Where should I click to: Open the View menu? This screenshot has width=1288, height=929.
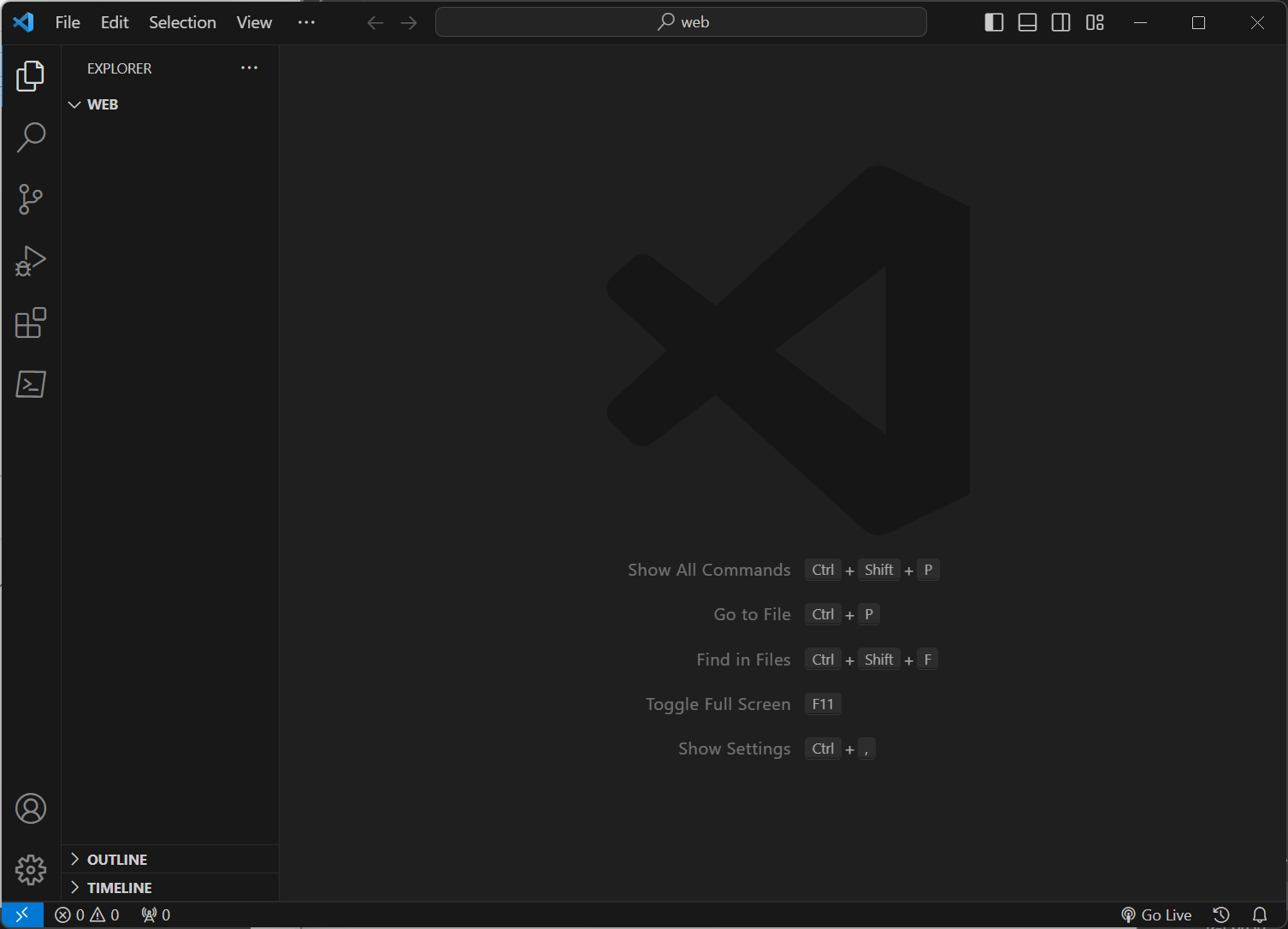254,22
